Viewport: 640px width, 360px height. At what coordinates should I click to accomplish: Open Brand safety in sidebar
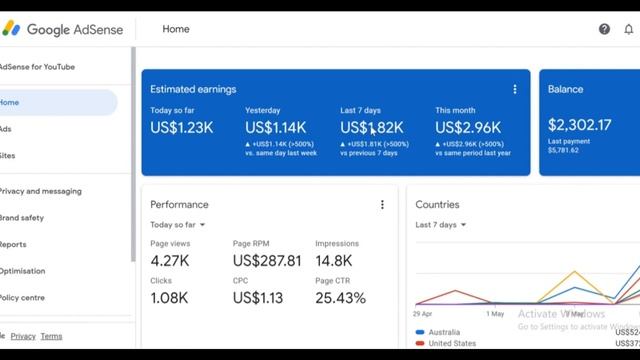(x=22, y=218)
